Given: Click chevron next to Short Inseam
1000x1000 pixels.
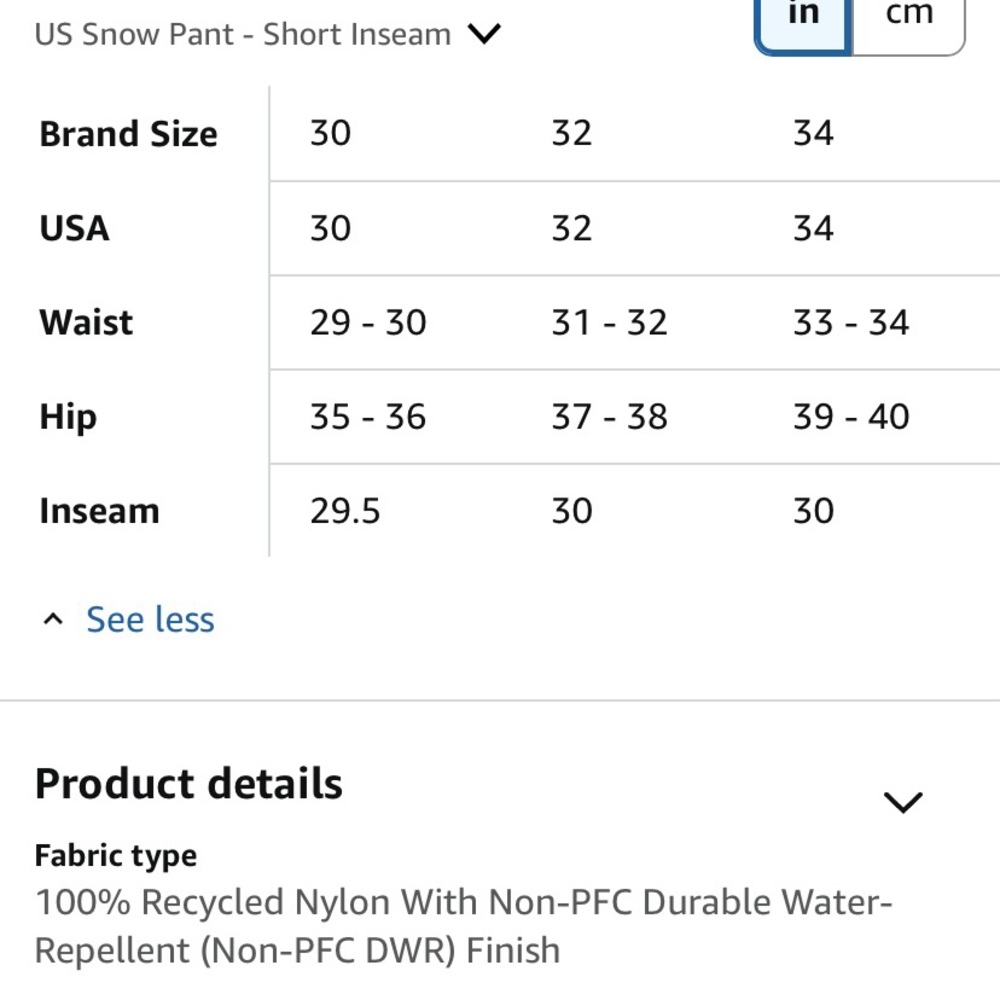Looking at the screenshot, I should 485,35.
